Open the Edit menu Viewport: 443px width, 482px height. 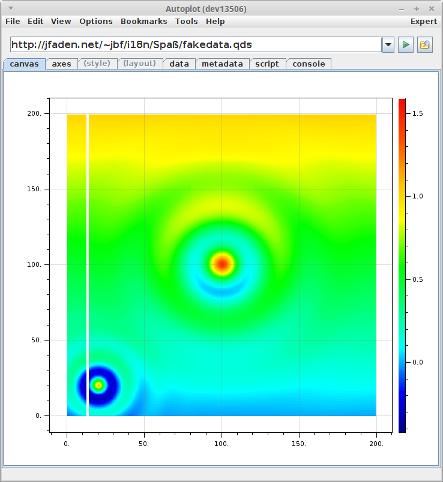pyautogui.click(x=35, y=21)
